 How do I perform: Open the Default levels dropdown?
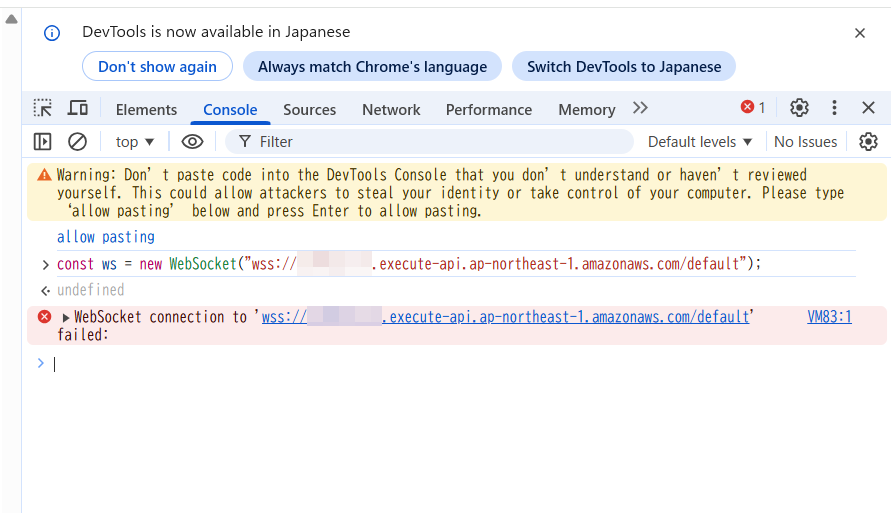click(700, 142)
